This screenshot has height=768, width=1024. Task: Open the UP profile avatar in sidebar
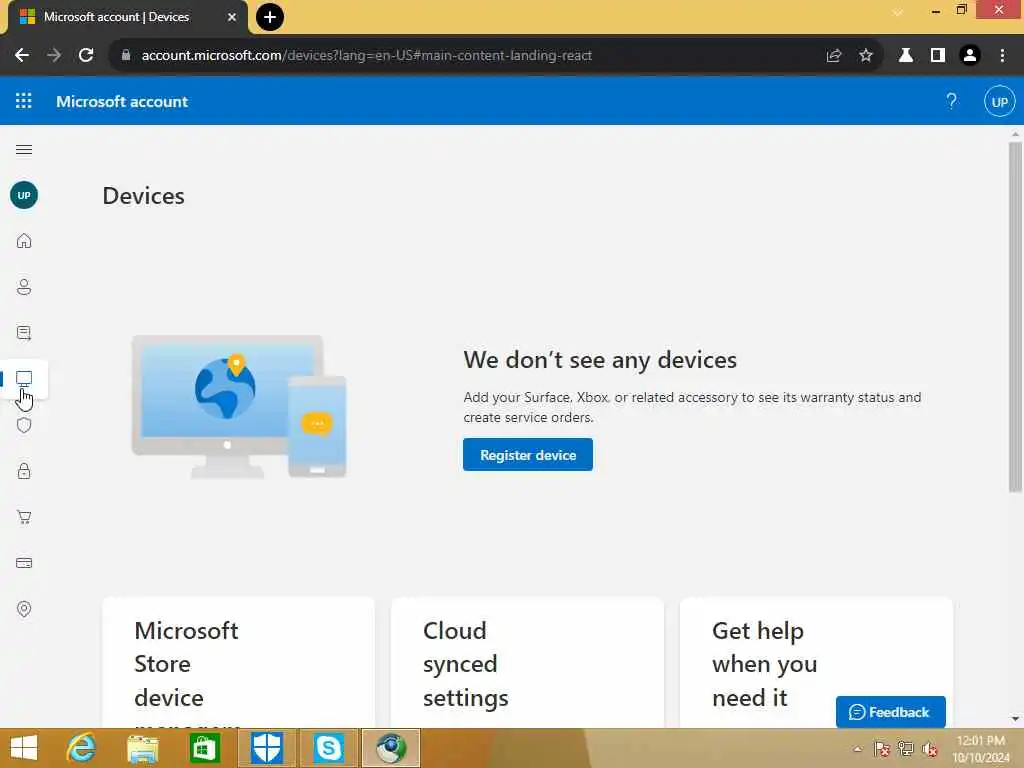[x=24, y=195]
